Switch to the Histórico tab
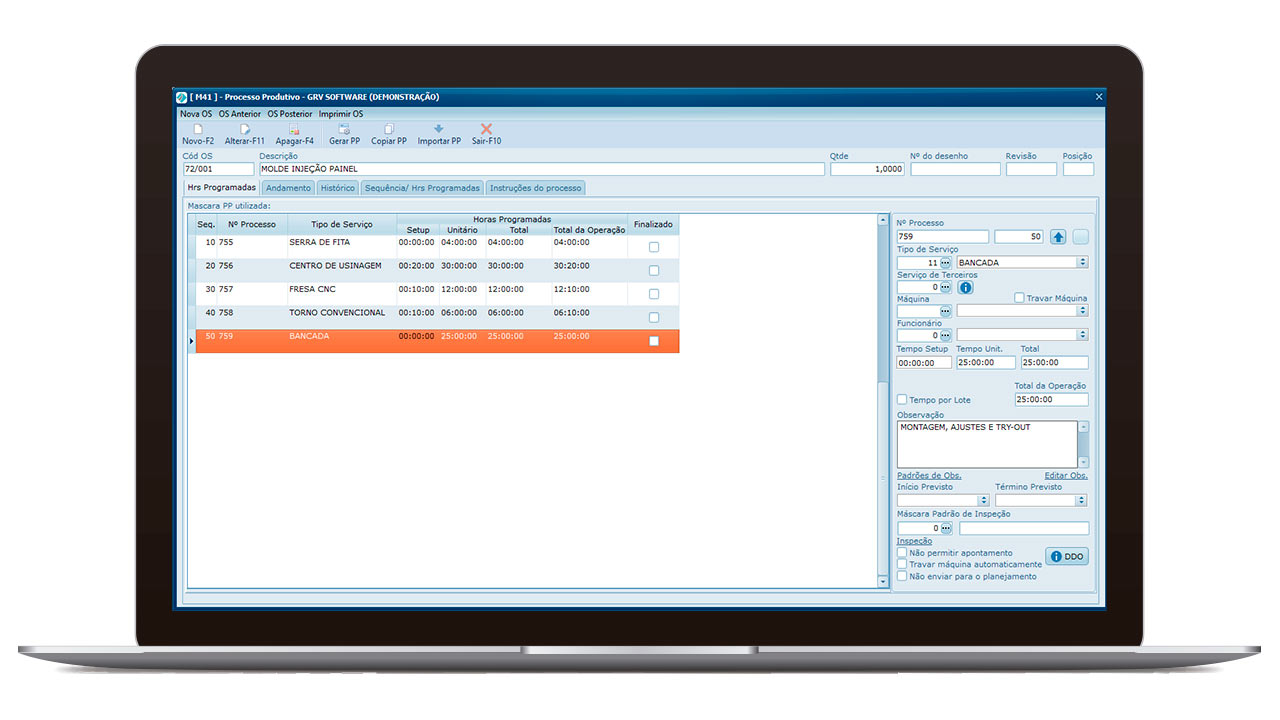The width and height of the screenshot is (1280, 720). pos(338,188)
